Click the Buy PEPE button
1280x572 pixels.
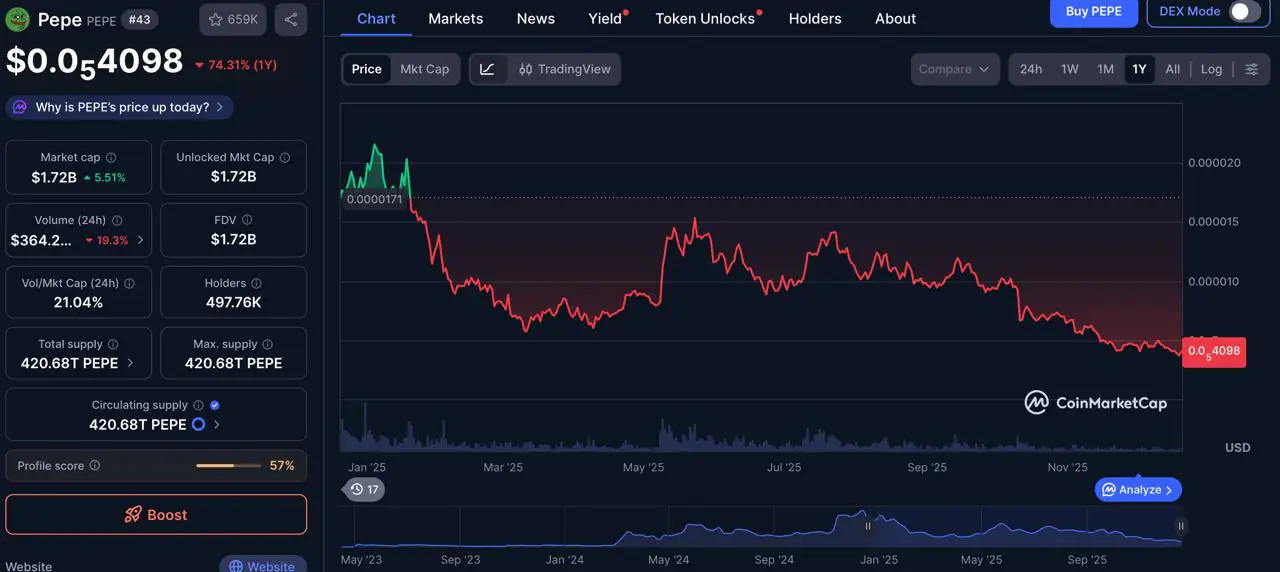(1093, 12)
